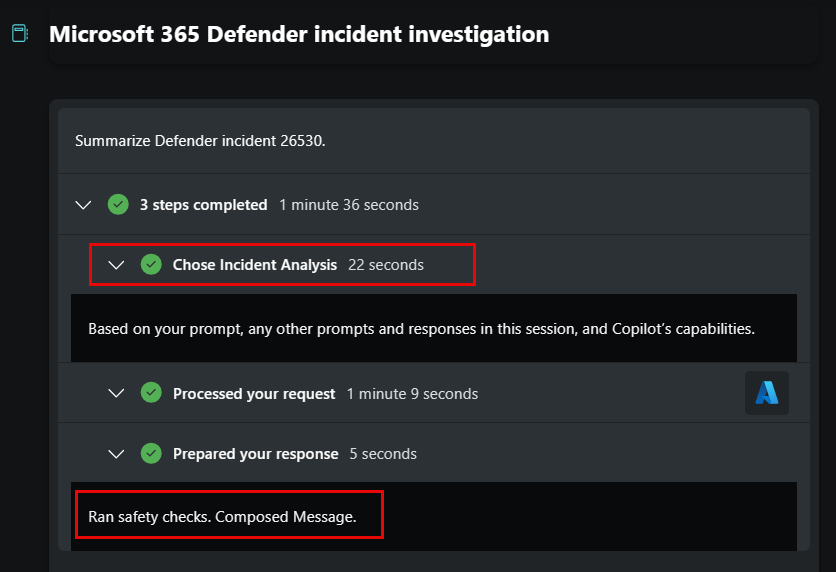This screenshot has height=572, width=836.
Task: Click the 22 seconds duration text
Action: pyautogui.click(x=386, y=265)
